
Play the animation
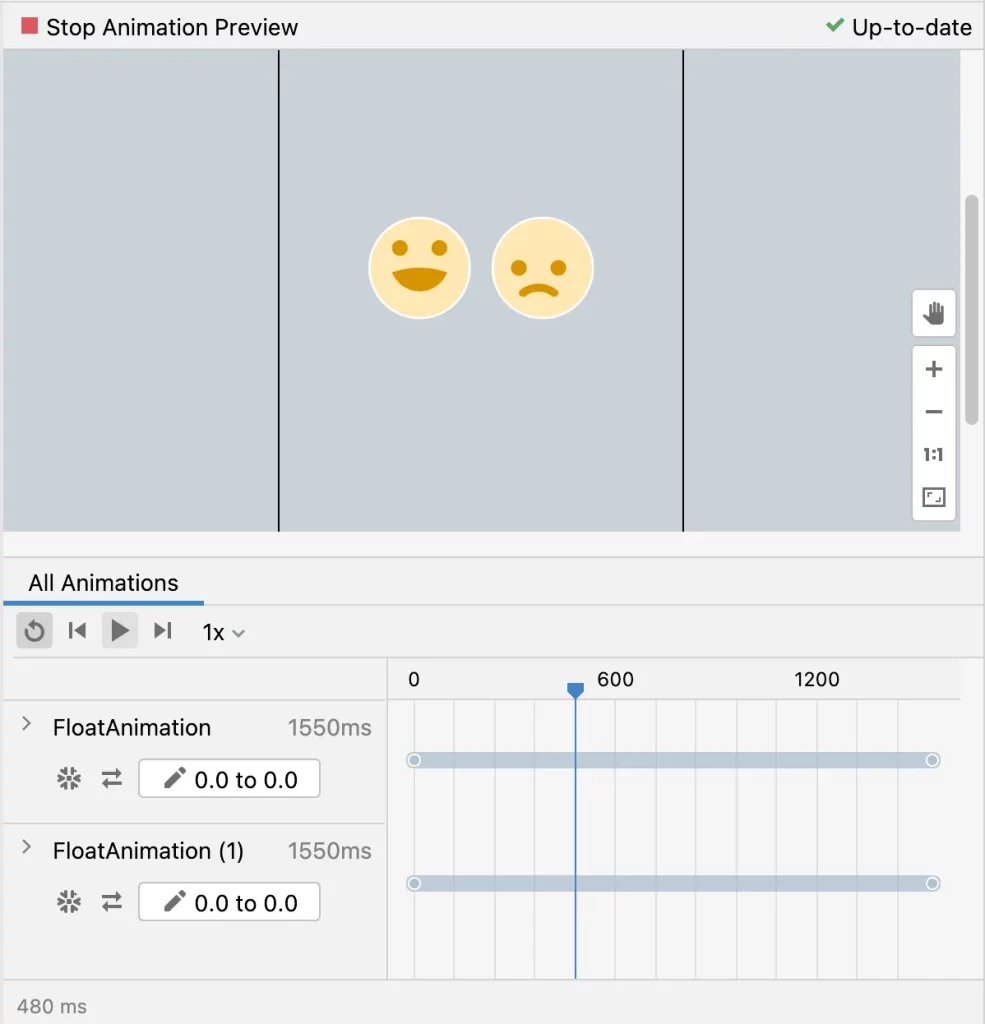coord(120,631)
